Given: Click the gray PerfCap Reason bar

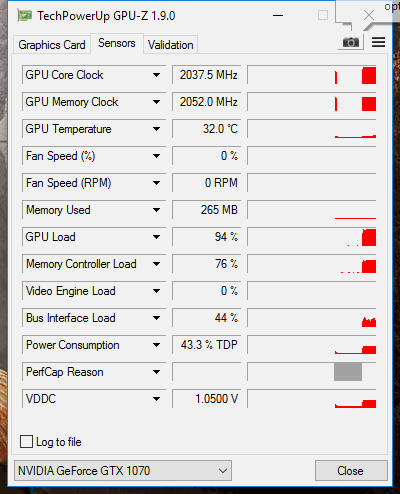Looking at the screenshot, I should coord(348,372).
